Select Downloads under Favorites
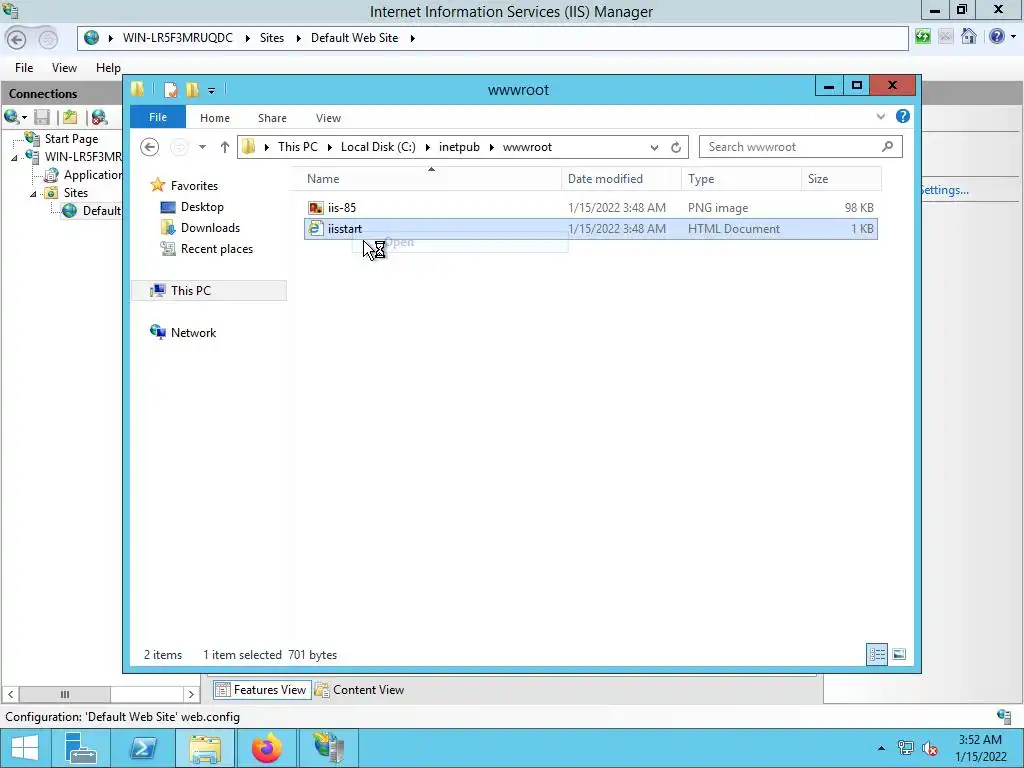The image size is (1024, 768). [210, 228]
